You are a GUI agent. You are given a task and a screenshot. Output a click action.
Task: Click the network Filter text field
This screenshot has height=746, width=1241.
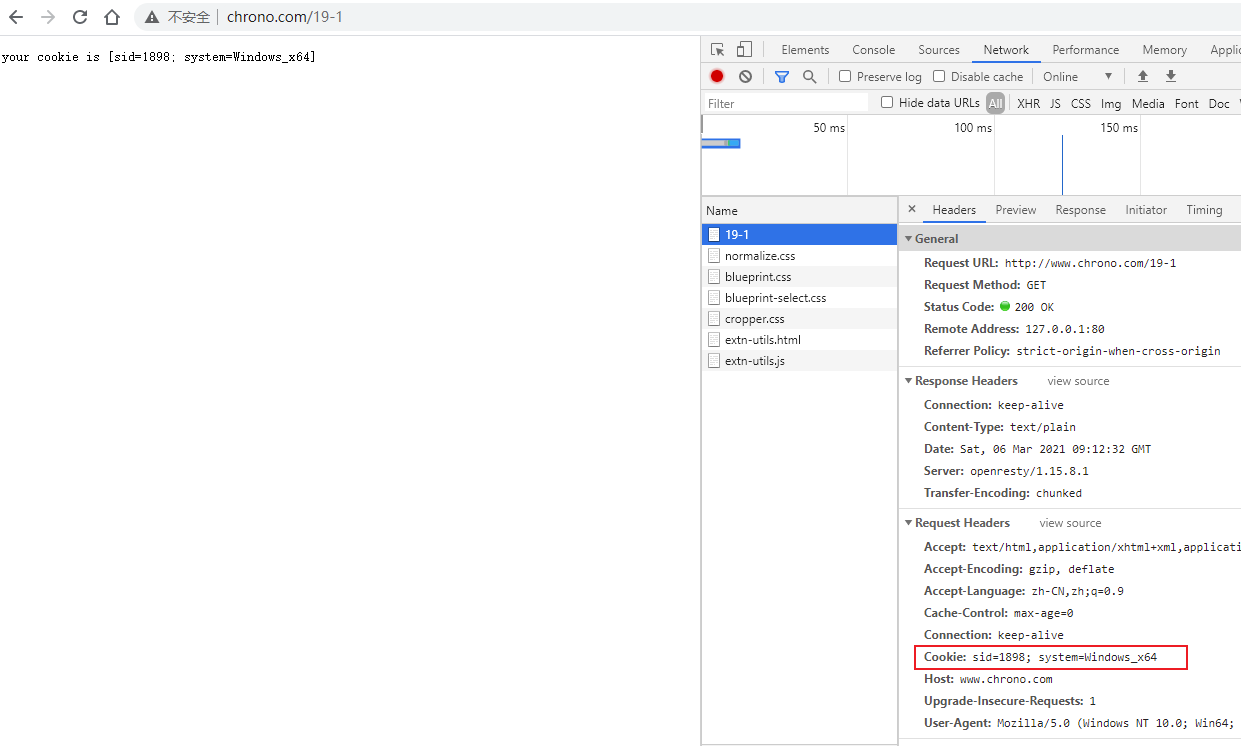[x=785, y=104]
